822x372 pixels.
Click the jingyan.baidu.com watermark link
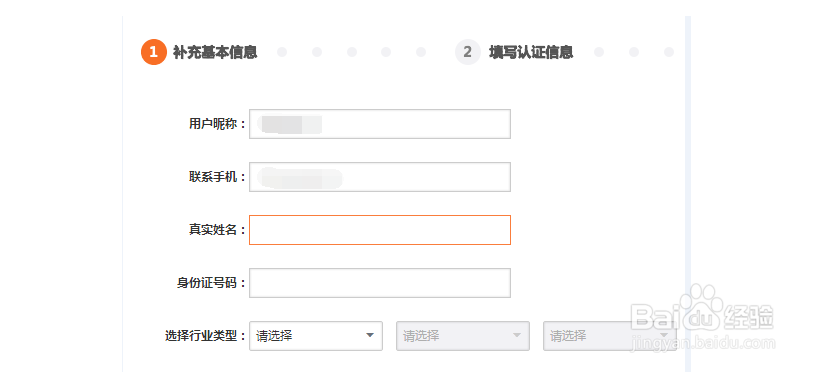703,344
